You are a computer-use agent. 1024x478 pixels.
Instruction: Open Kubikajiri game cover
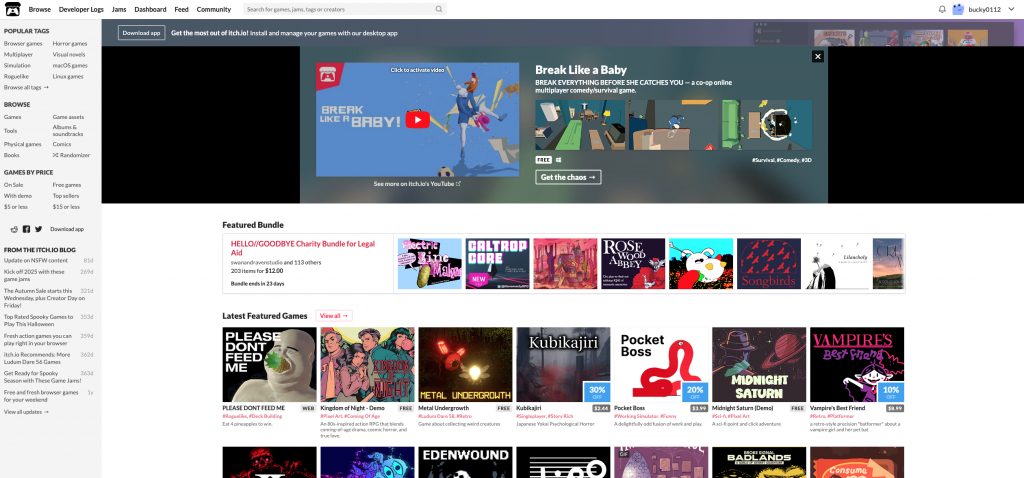click(564, 364)
